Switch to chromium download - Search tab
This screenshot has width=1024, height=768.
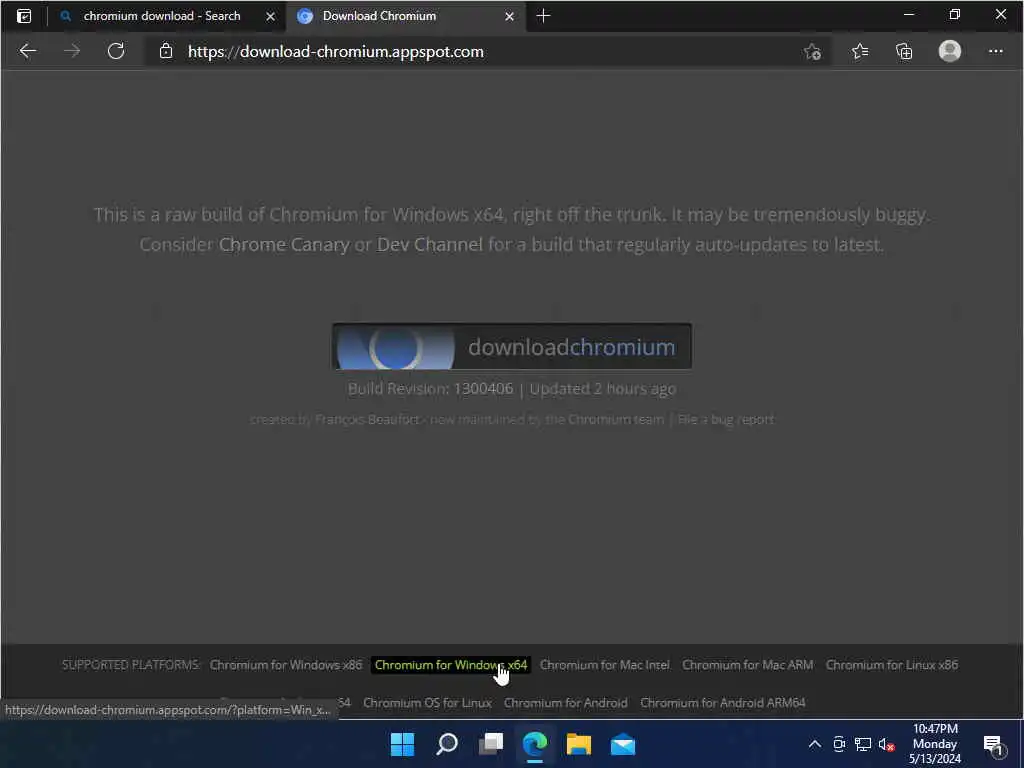point(162,16)
